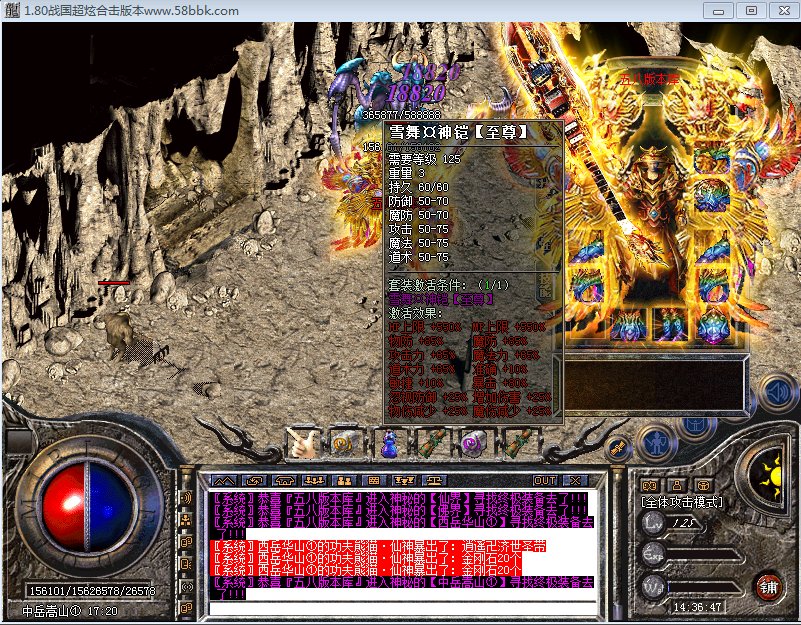Click the chat message input field
The height and width of the screenshot is (625, 801).
[403, 609]
